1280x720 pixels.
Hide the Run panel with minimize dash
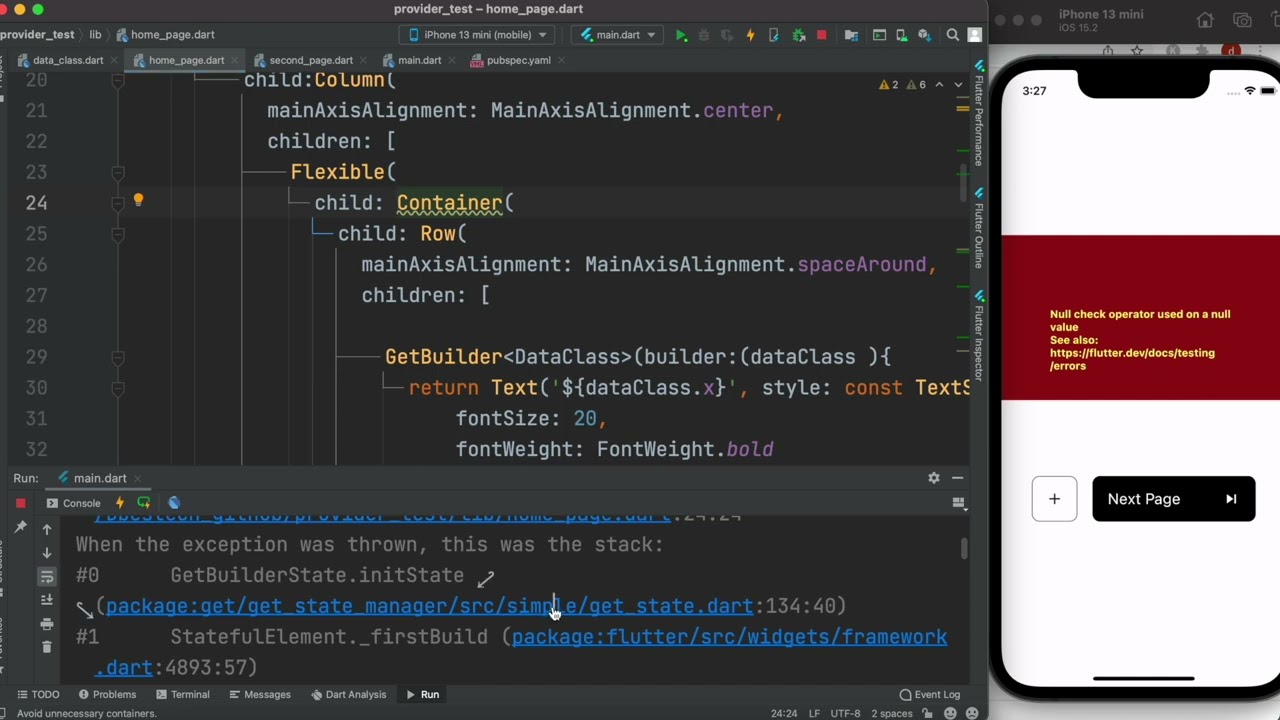click(957, 478)
